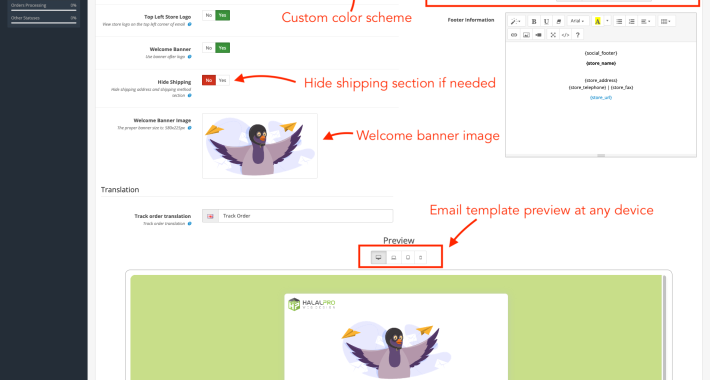Preview email on mobile phone

tap(420, 258)
